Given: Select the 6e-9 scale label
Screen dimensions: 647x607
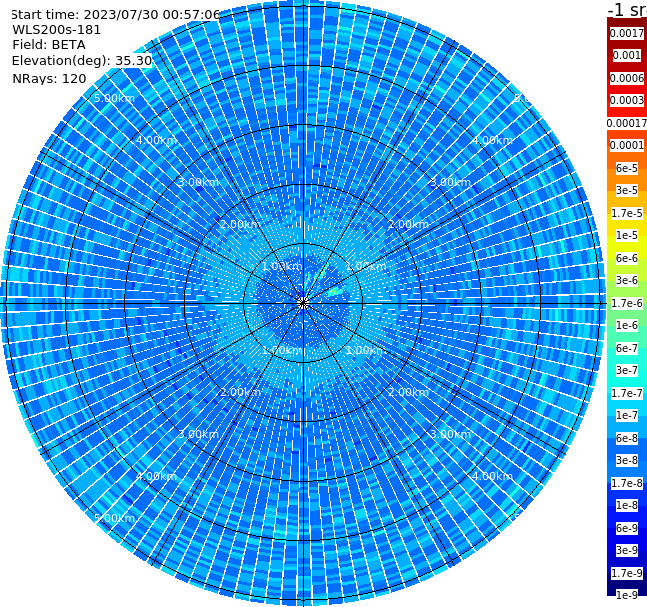Looking at the screenshot, I should click(x=627, y=528).
